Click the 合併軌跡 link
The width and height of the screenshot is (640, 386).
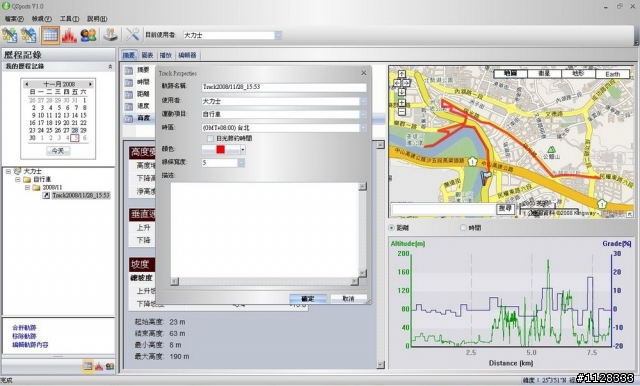(24, 328)
